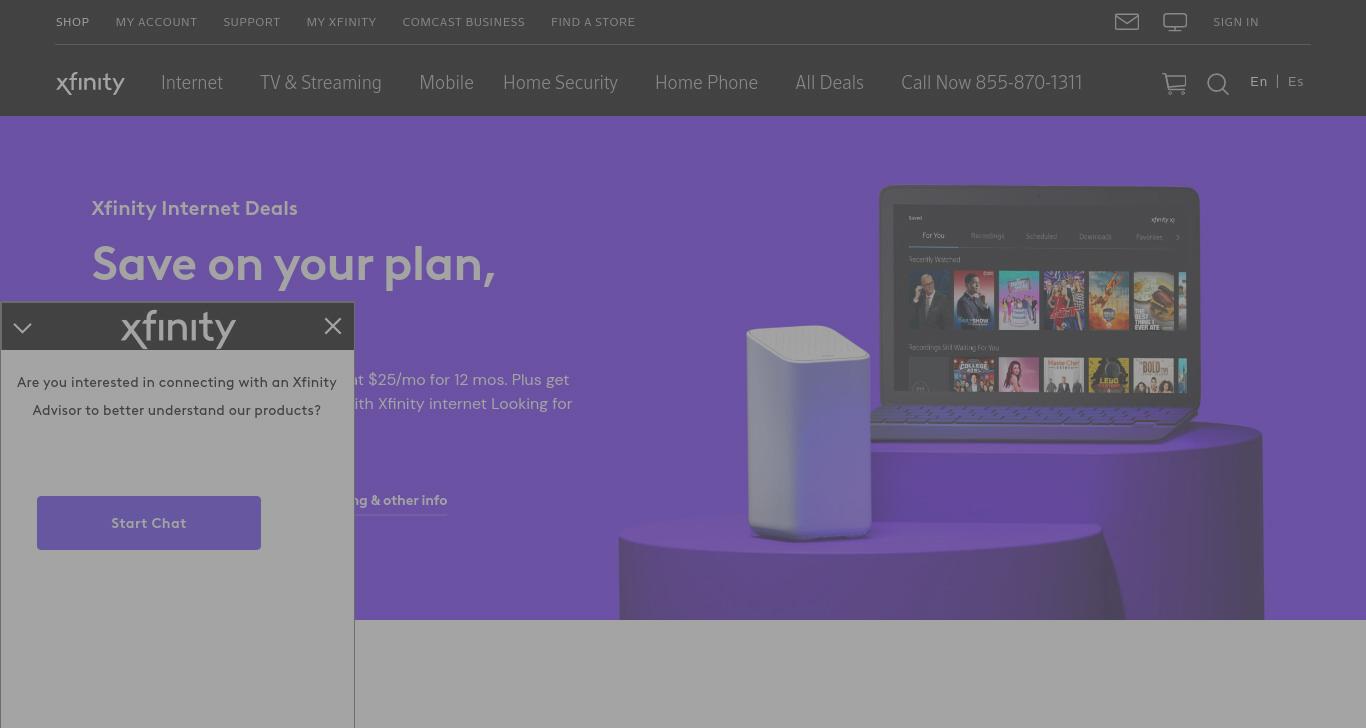The image size is (1366, 728).
Task: Go to Support
Action: pyautogui.click(x=251, y=22)
